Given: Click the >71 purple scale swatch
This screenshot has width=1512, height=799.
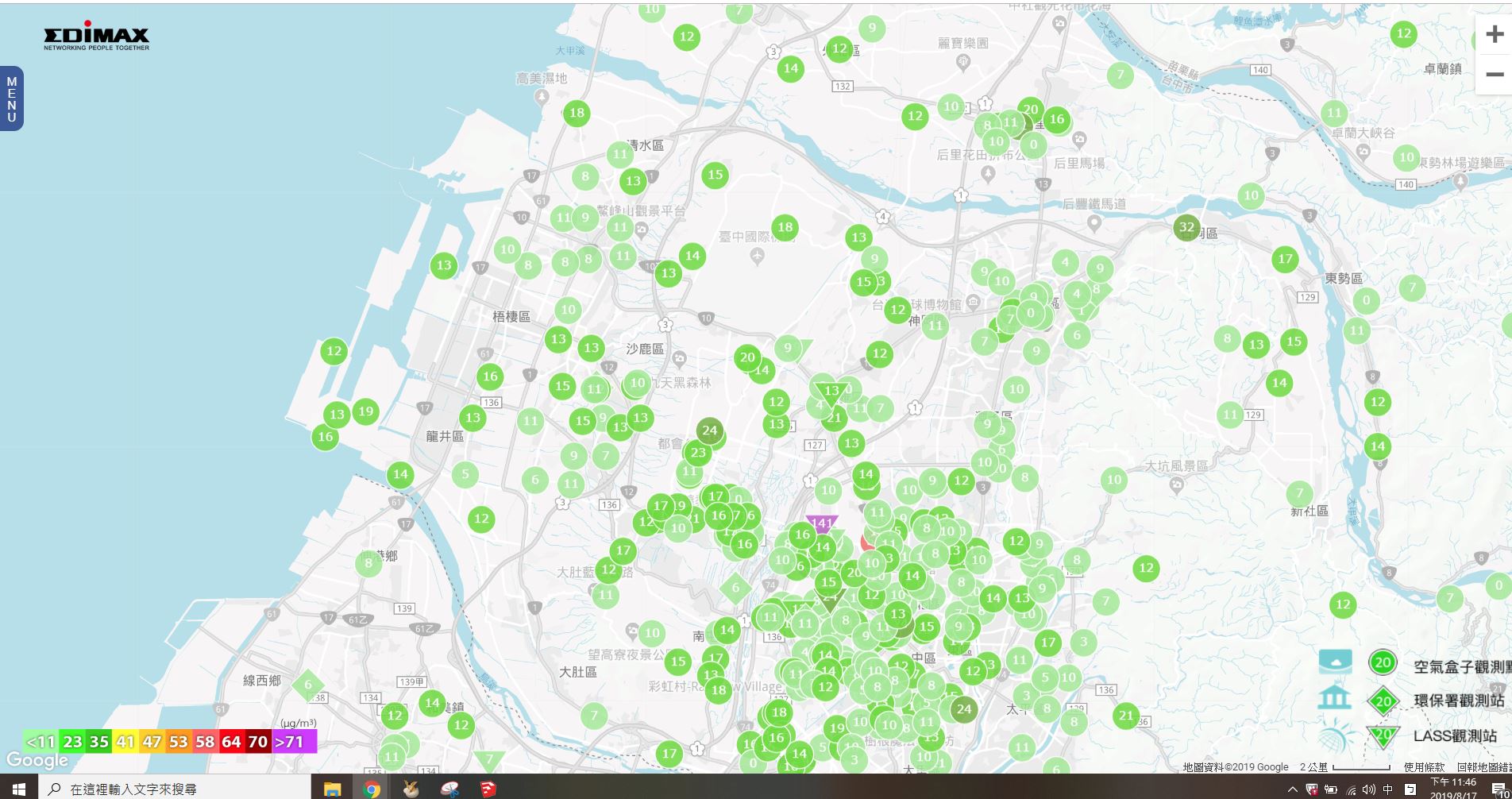Looking at the screenshot, I should point(294,742).
